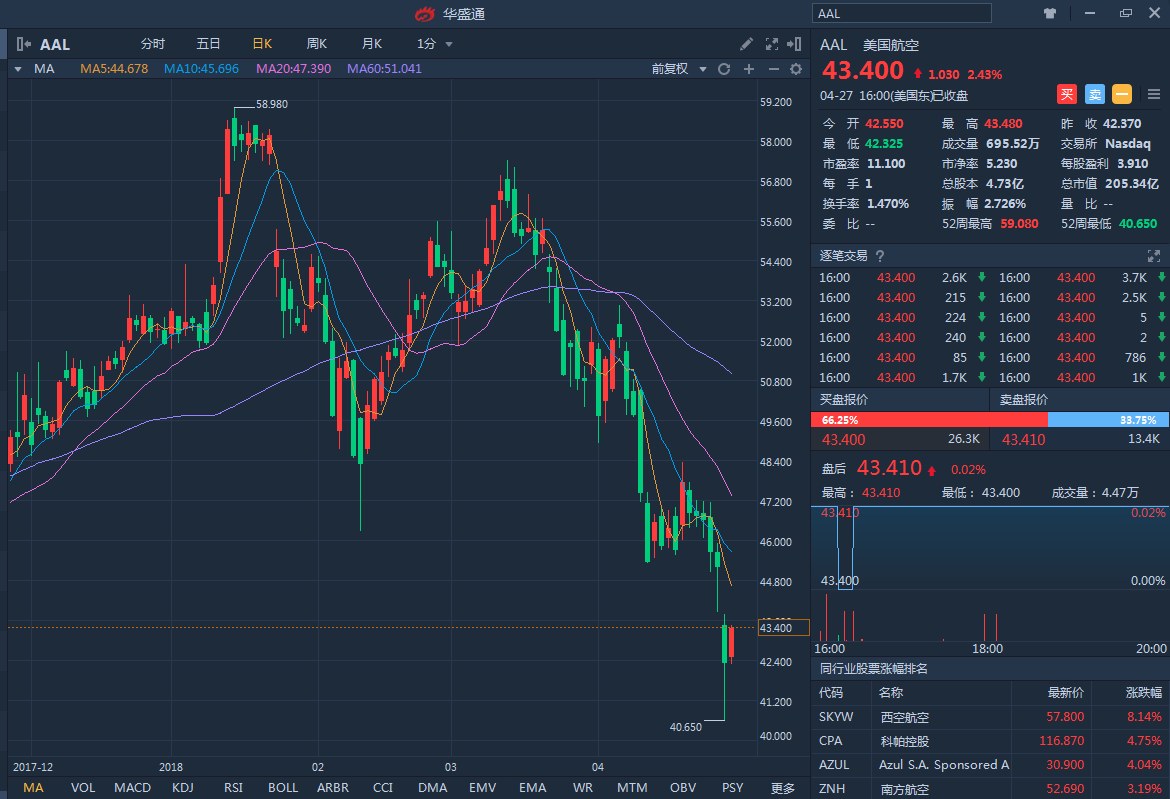Open the skin theme shirt icon
The width and height of the screenshot is (1170, 799).
point(1049,14)
